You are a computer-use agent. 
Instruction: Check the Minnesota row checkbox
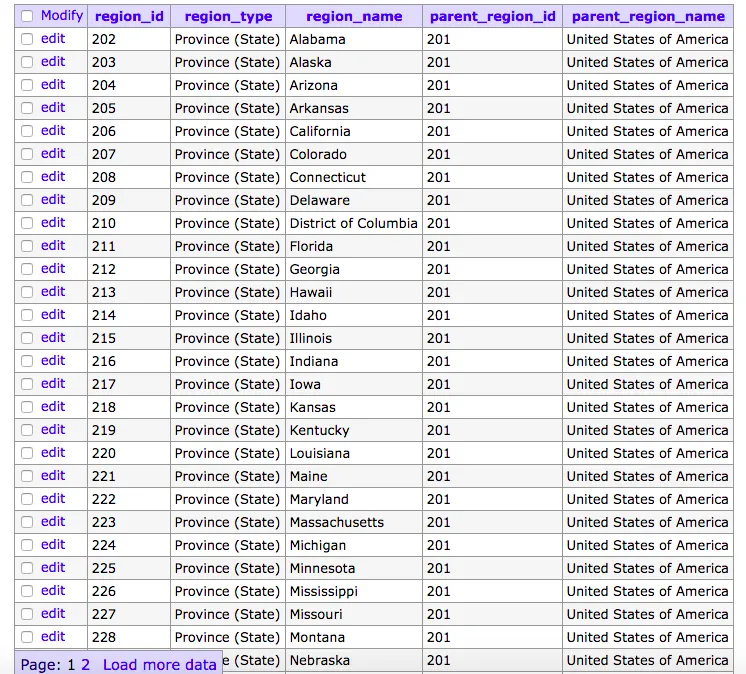point(27,568)
